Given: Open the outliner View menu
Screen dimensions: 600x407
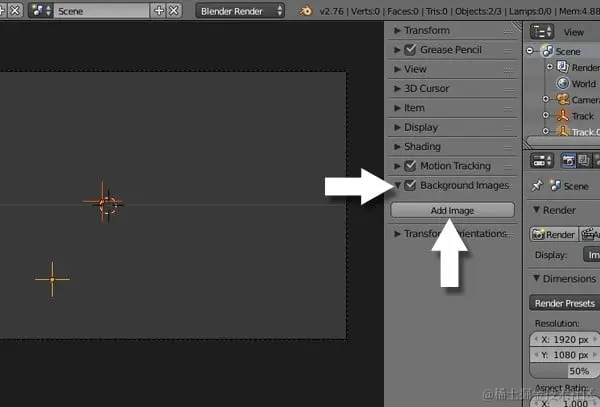Looking at the screenshot, I should point(574,32).
